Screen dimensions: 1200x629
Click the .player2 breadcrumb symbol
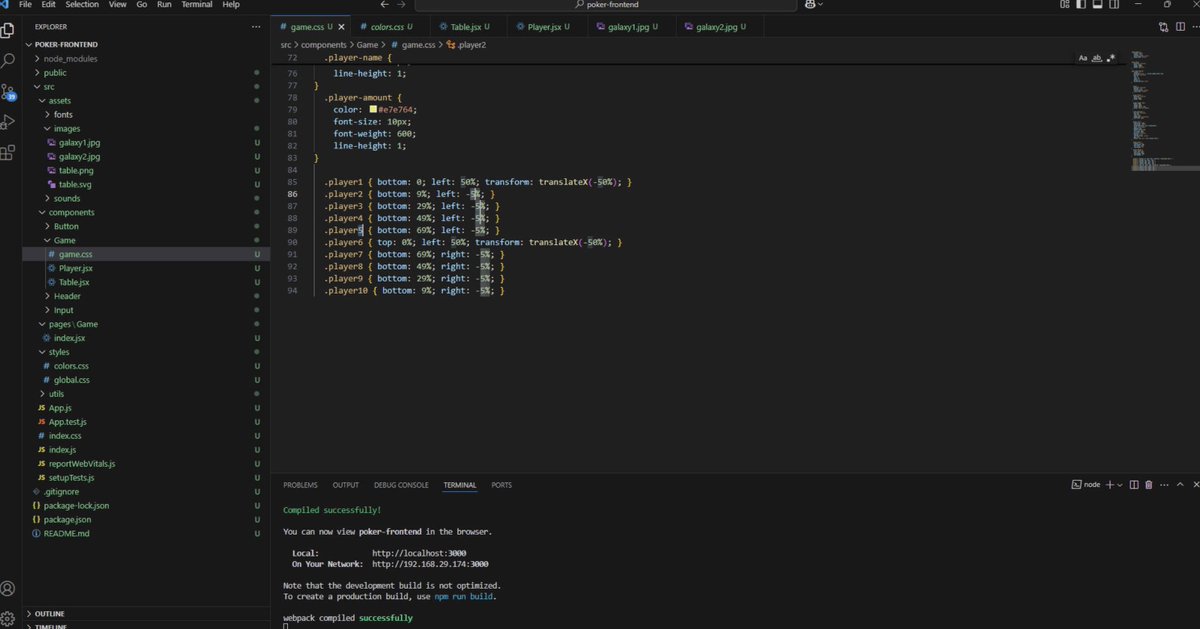[x=466, y=45]
